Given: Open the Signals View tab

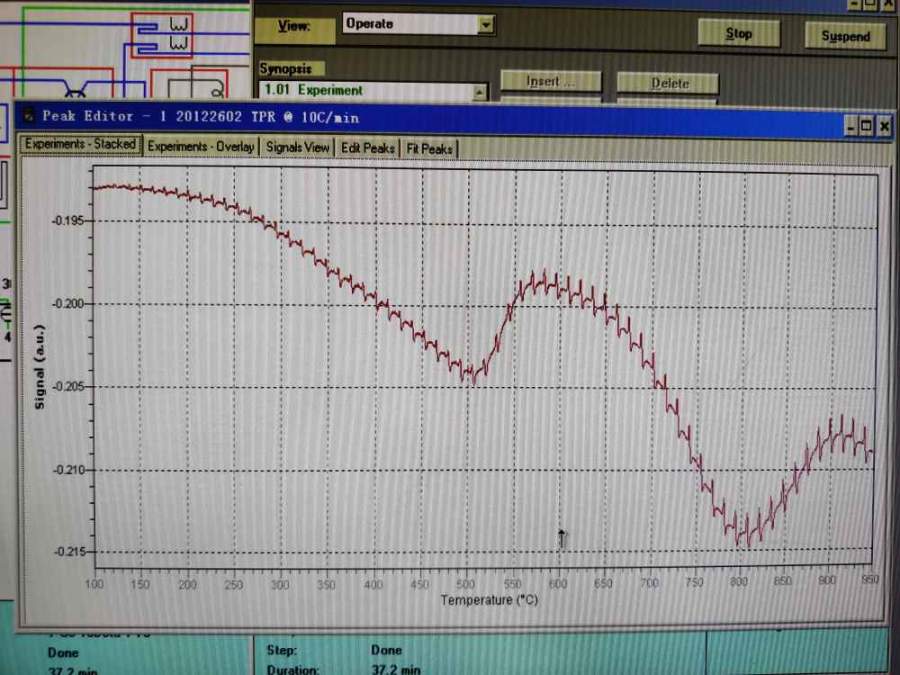Looking at the screenshot, I should 298,148.
